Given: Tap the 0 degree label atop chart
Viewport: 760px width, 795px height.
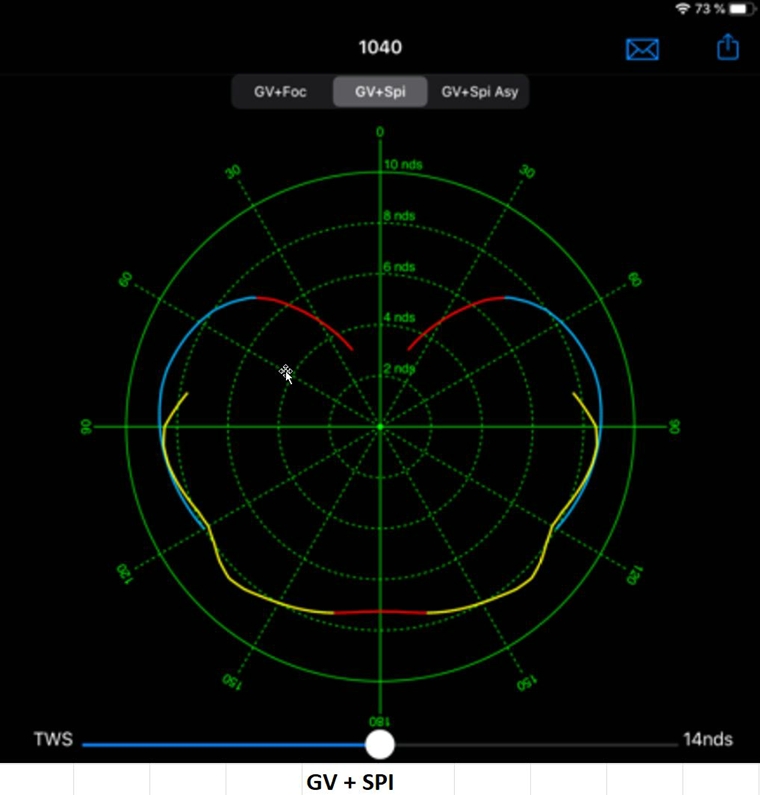Looking at the screenshot, I should click(380, 132).
